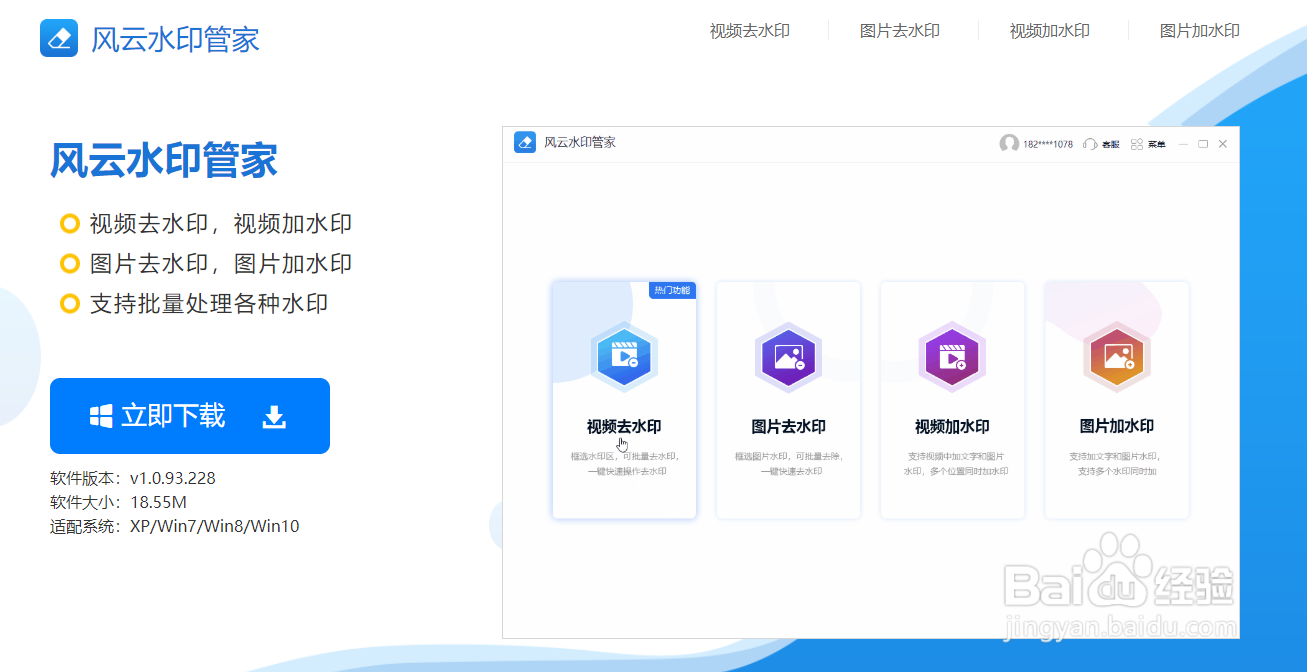Screen dimensions: 1307x672
Task: Close the 风云水印管家 app window
Action: pyautogui.click(x=1222, y=144)
